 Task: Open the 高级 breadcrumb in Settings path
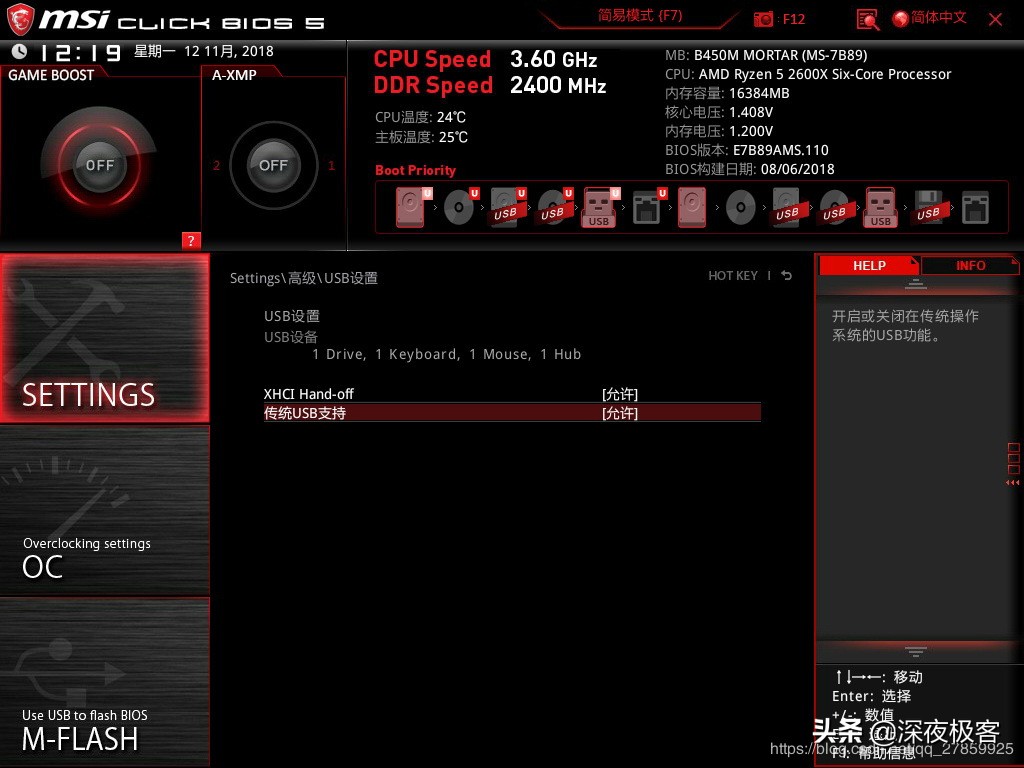tap(300, 278)
